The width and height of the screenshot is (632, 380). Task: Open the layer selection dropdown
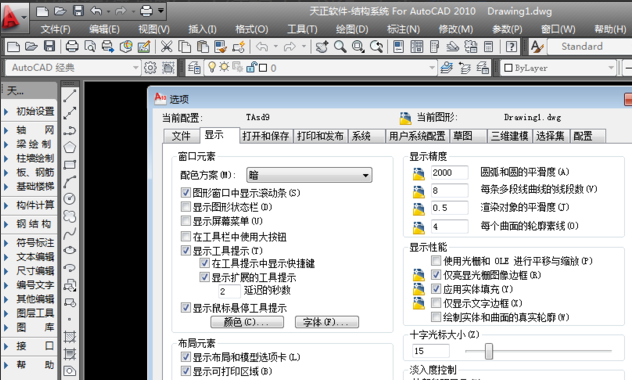321,68
